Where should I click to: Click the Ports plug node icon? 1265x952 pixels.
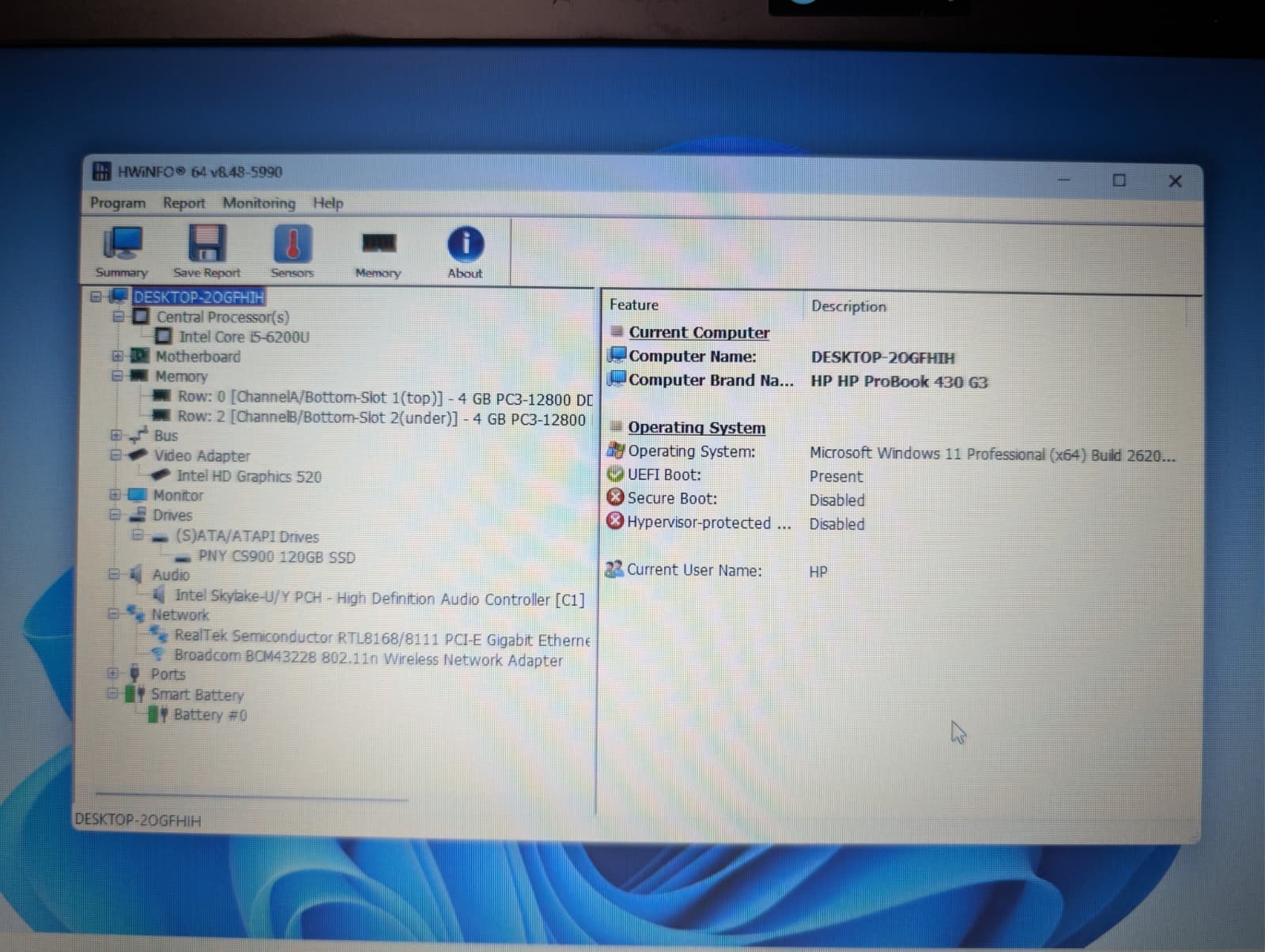134,674
